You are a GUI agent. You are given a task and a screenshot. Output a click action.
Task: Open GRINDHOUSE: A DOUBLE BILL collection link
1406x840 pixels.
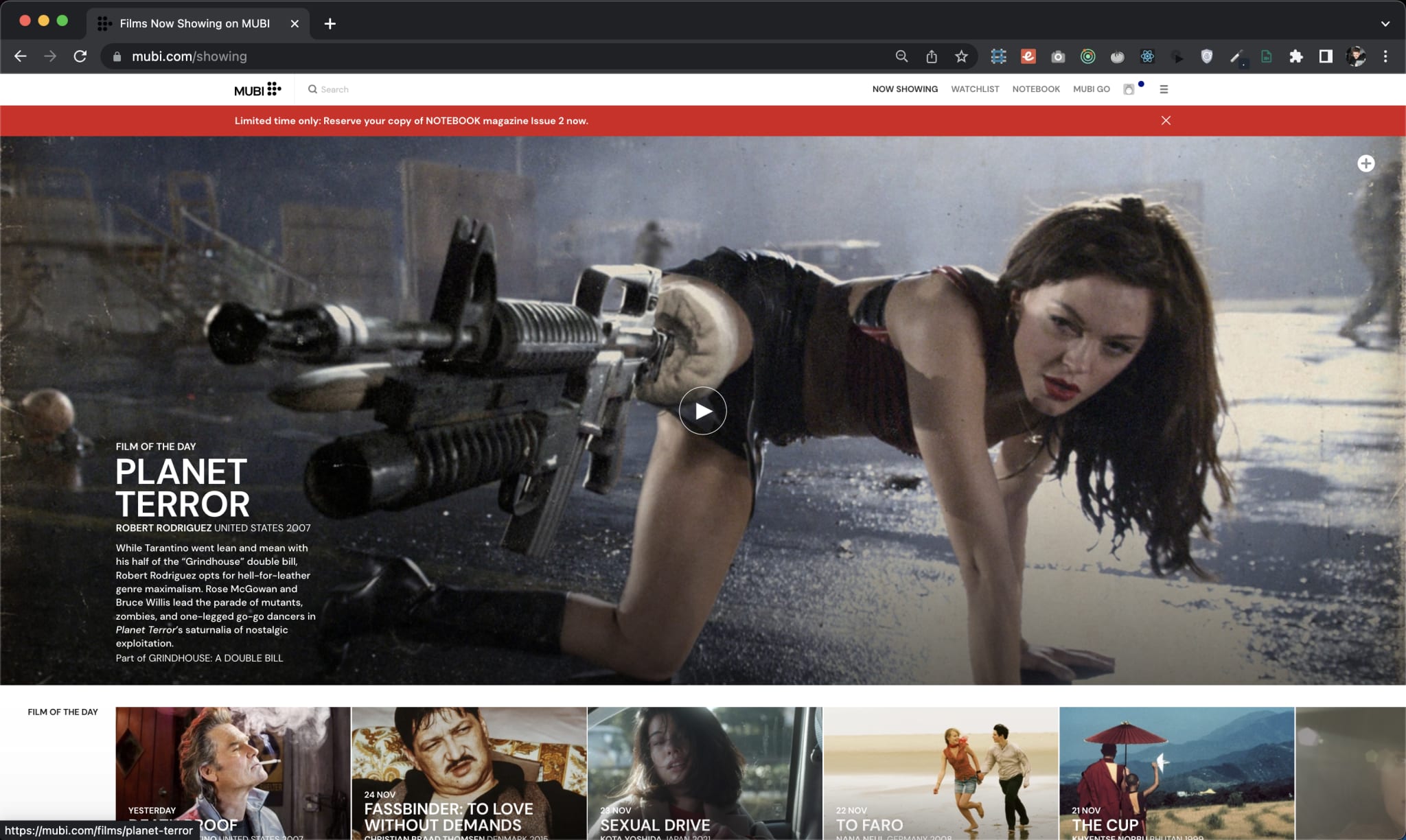216,657
